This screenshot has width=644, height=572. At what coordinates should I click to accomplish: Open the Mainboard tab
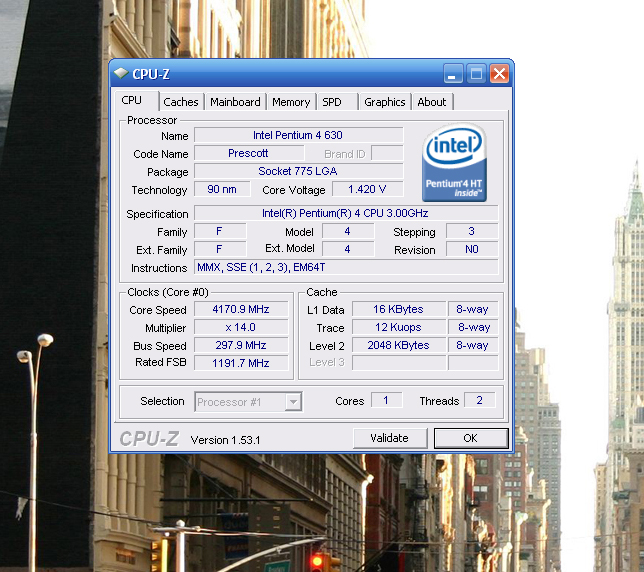pyautogui.click(x=235, y=102)
